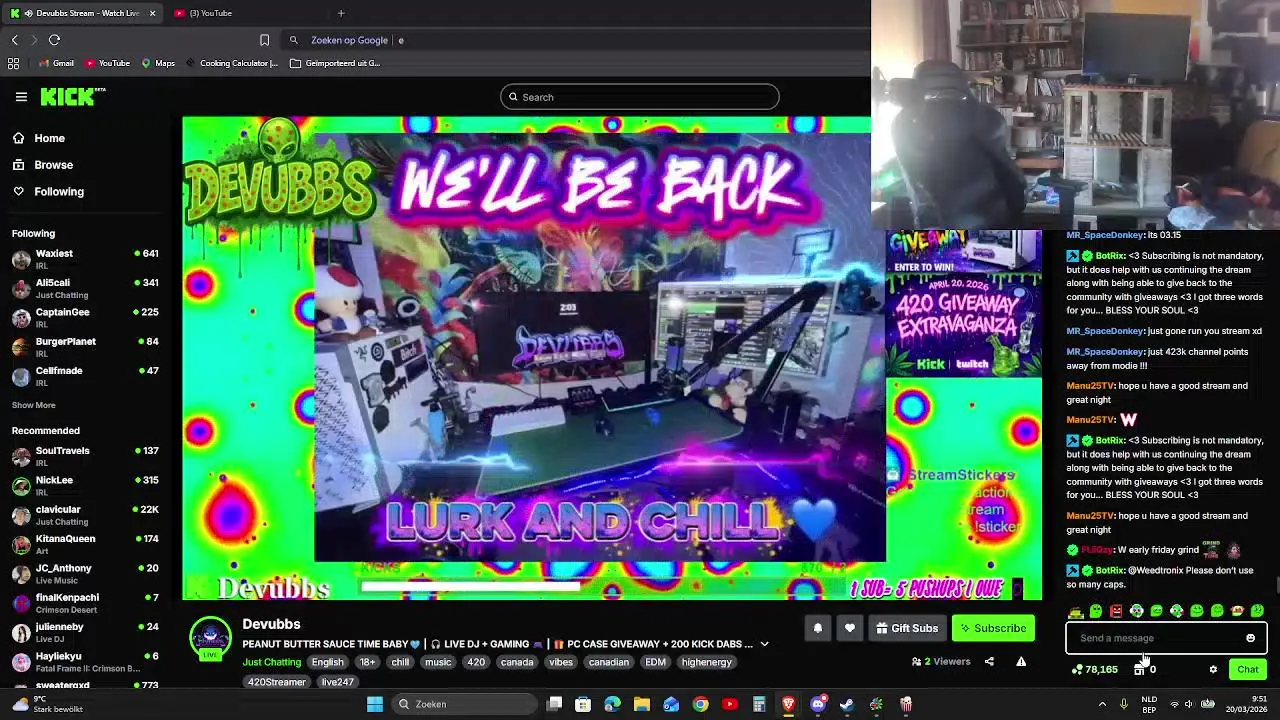The height and width of the screenshot is (720, 1280).
Task: Go back in browser history
Action: point(15,40)
